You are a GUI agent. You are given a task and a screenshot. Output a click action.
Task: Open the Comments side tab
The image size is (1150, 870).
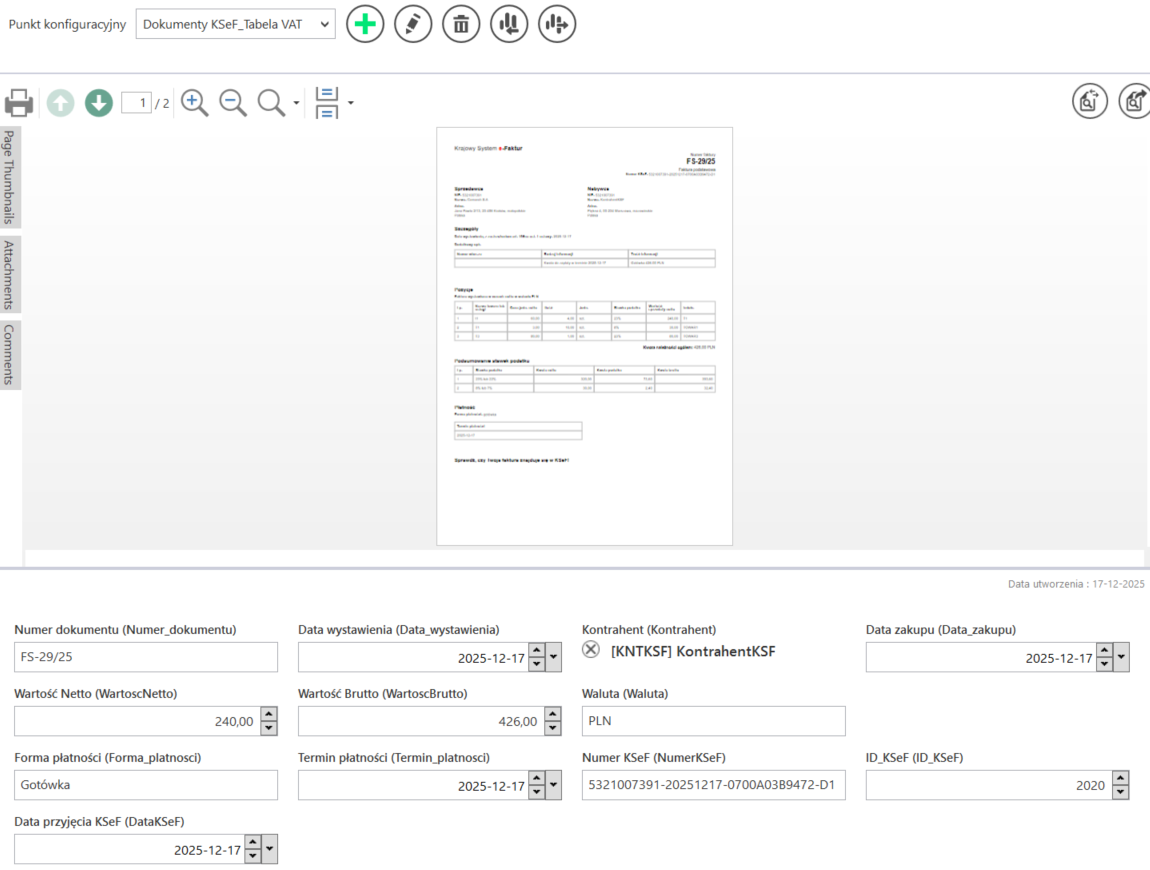click(x=9, y=354)
